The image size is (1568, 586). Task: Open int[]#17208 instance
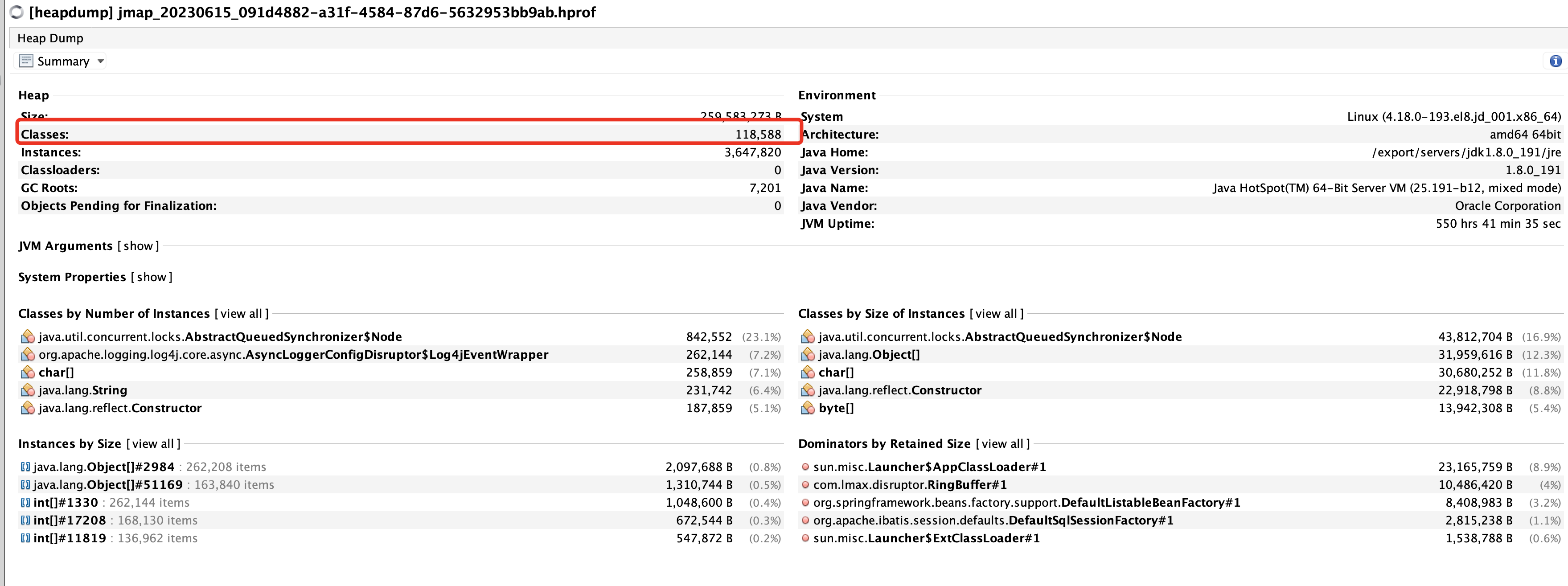(x=70, y=520)
